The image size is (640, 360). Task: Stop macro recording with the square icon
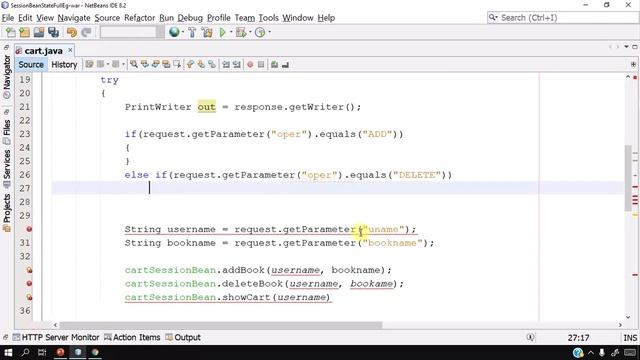261,64
